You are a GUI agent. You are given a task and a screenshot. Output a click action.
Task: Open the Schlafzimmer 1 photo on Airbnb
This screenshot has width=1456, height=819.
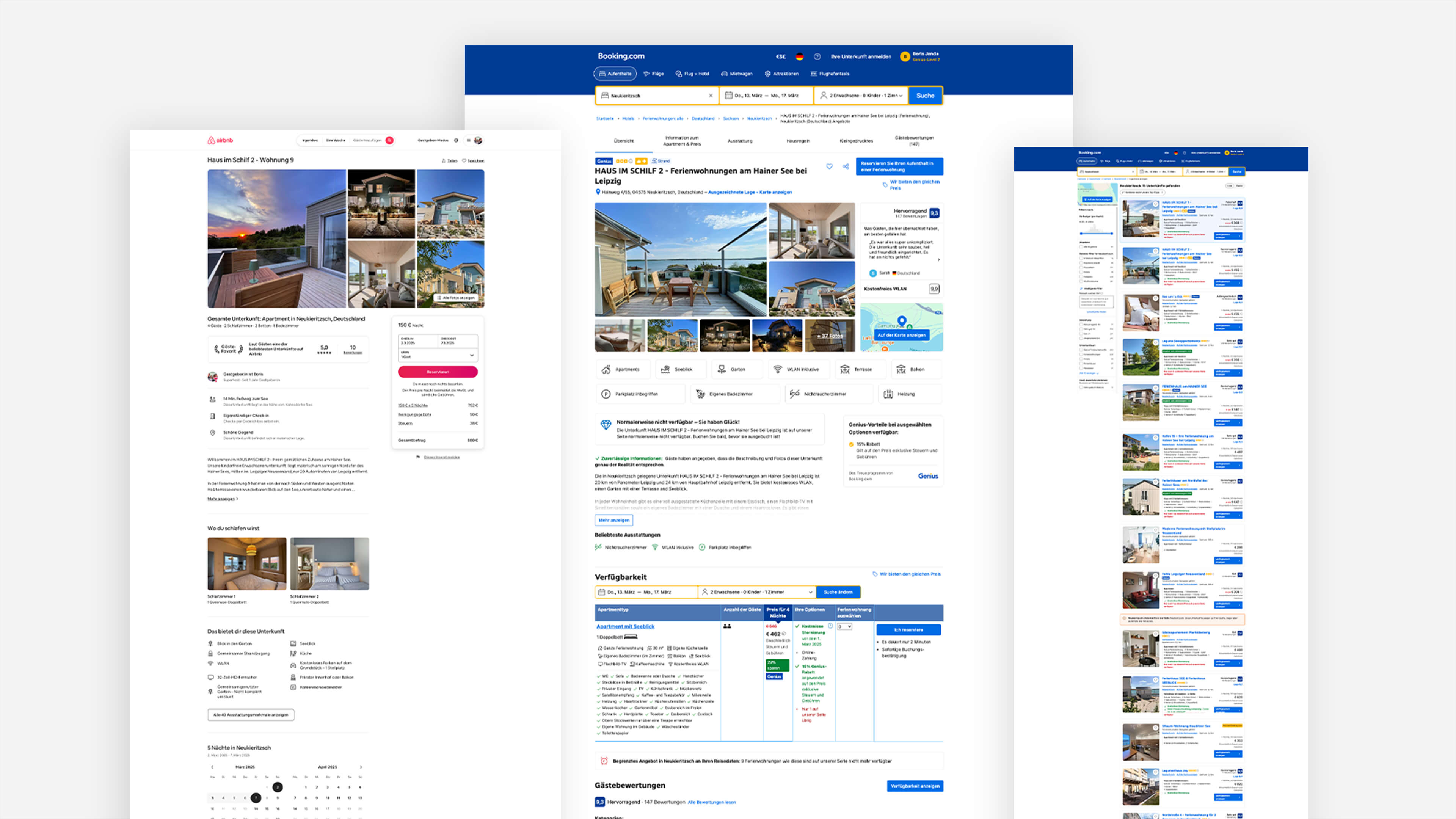coord(247,563)
